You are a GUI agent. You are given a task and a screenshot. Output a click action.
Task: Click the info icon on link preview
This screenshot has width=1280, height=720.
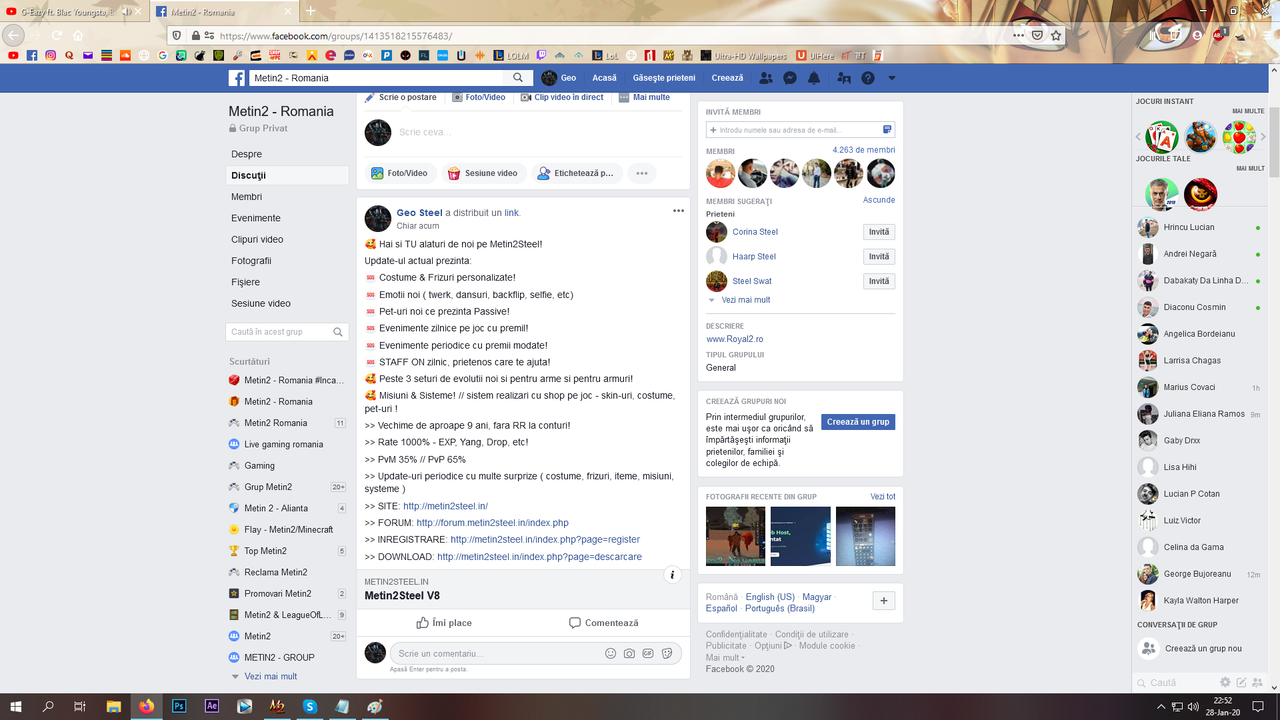(673, 575)
